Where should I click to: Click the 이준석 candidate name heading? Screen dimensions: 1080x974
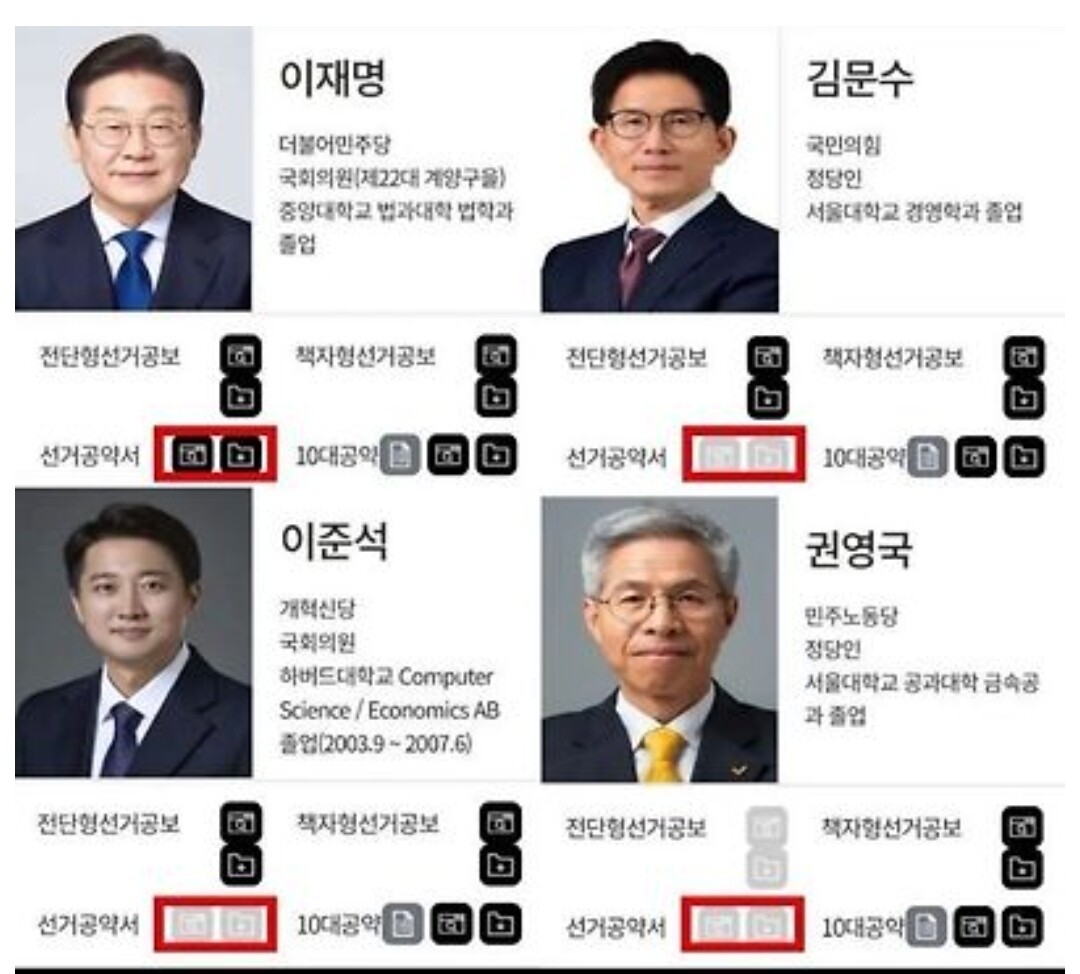(334, 542)
